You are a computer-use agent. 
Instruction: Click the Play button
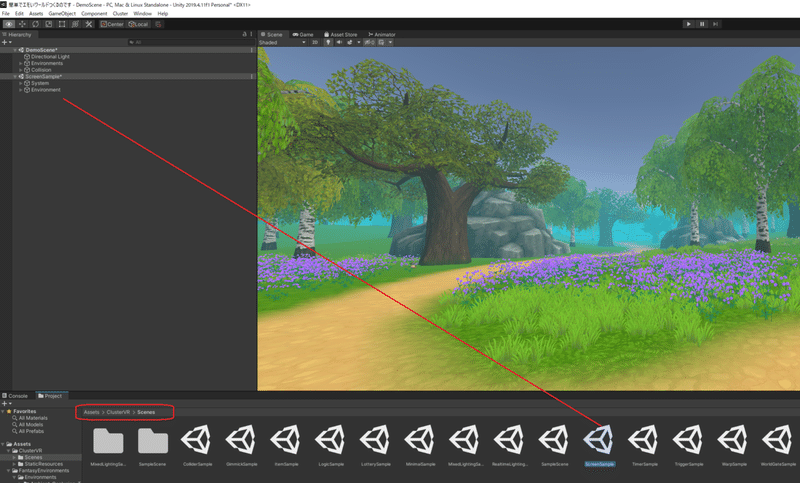tap(688, 24)
